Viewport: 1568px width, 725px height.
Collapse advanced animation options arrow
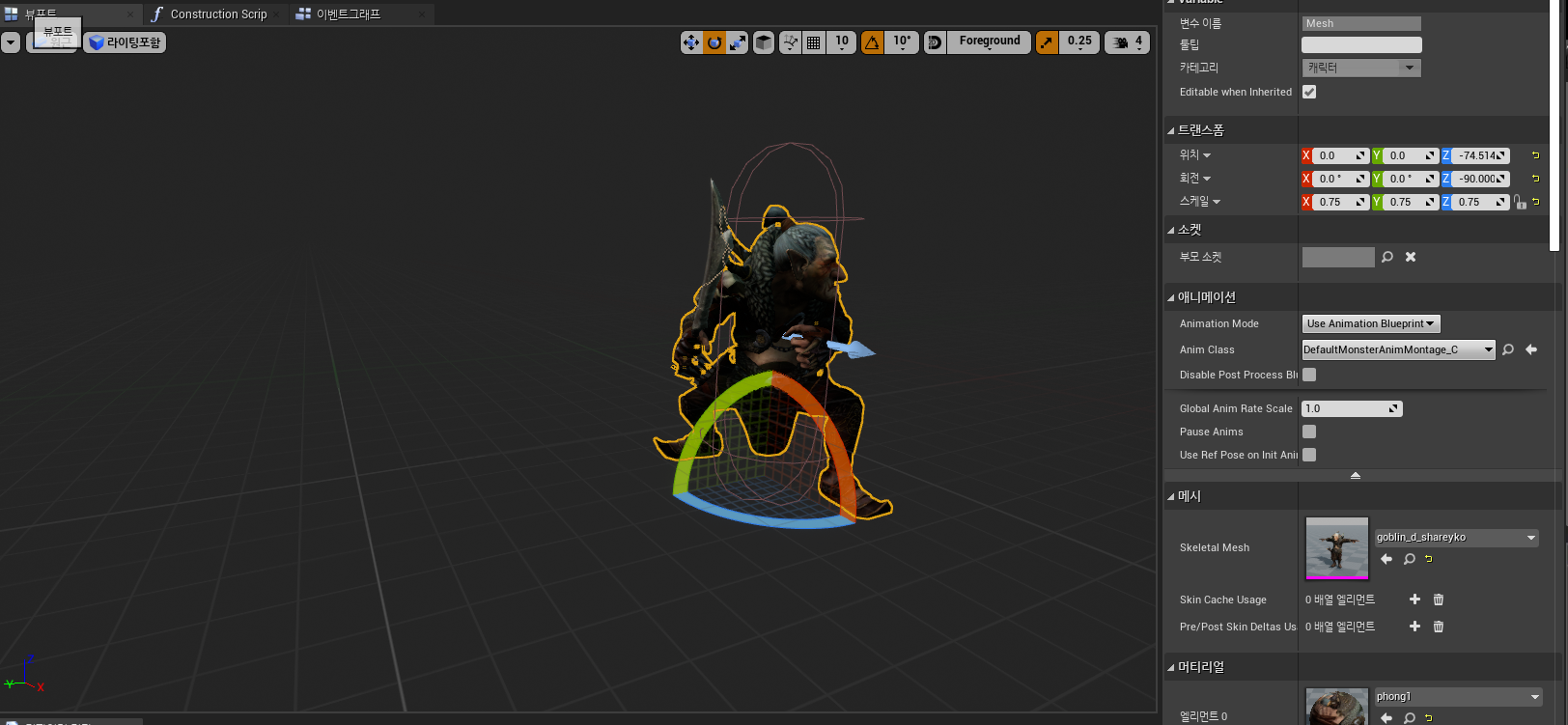tap(1356, 475)
